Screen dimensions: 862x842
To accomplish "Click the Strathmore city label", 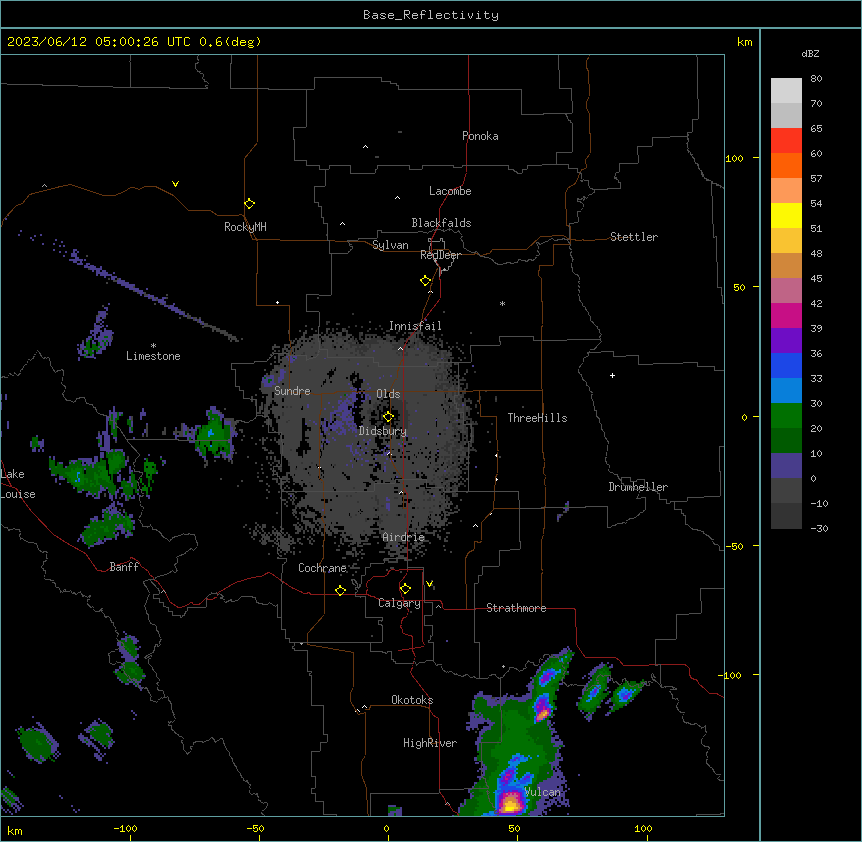I will tap(516, 608).
